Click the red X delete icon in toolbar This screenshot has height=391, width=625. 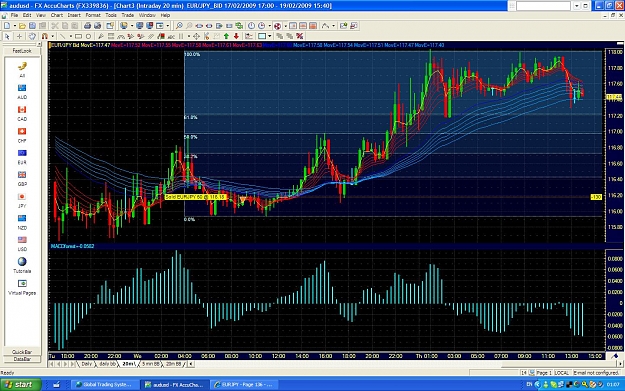tap(300, 36)
